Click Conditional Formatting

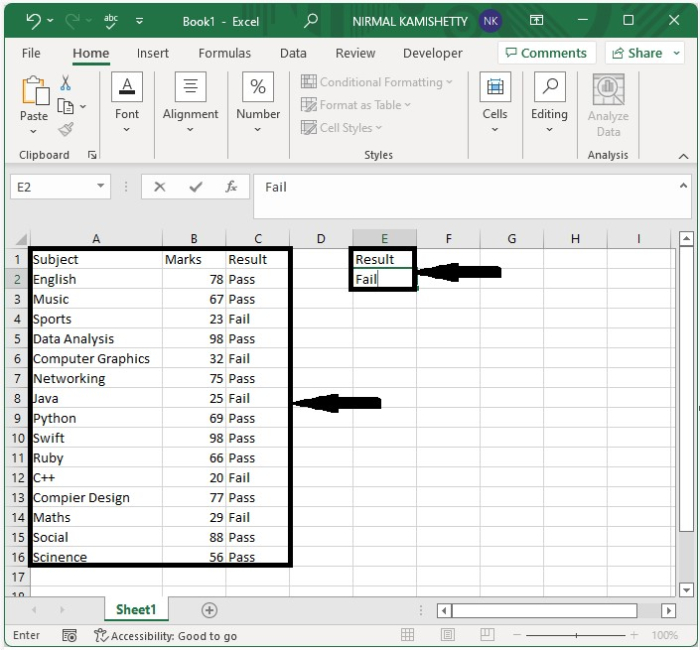[377, 82]
